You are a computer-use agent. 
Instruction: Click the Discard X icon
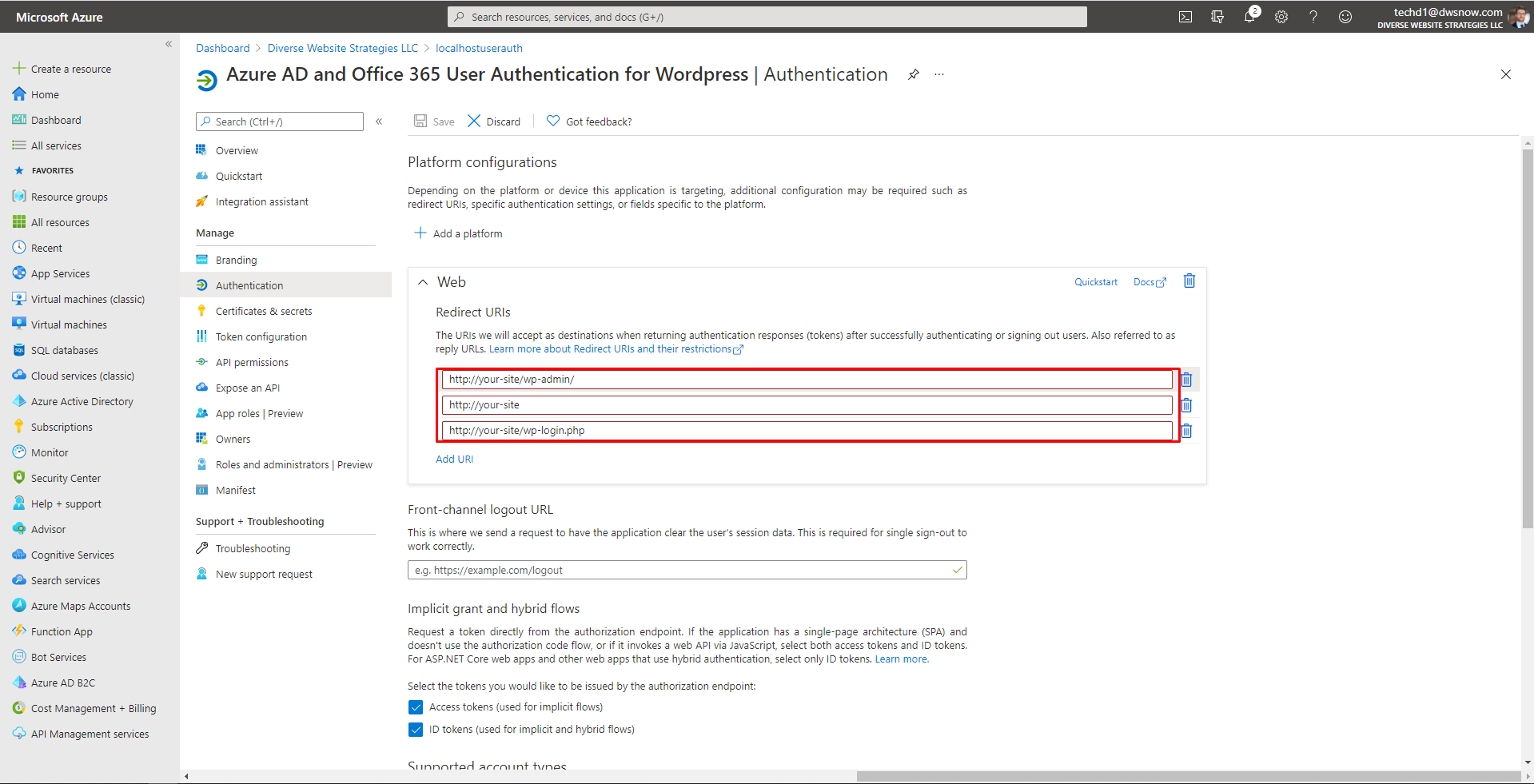pos(474,121)
